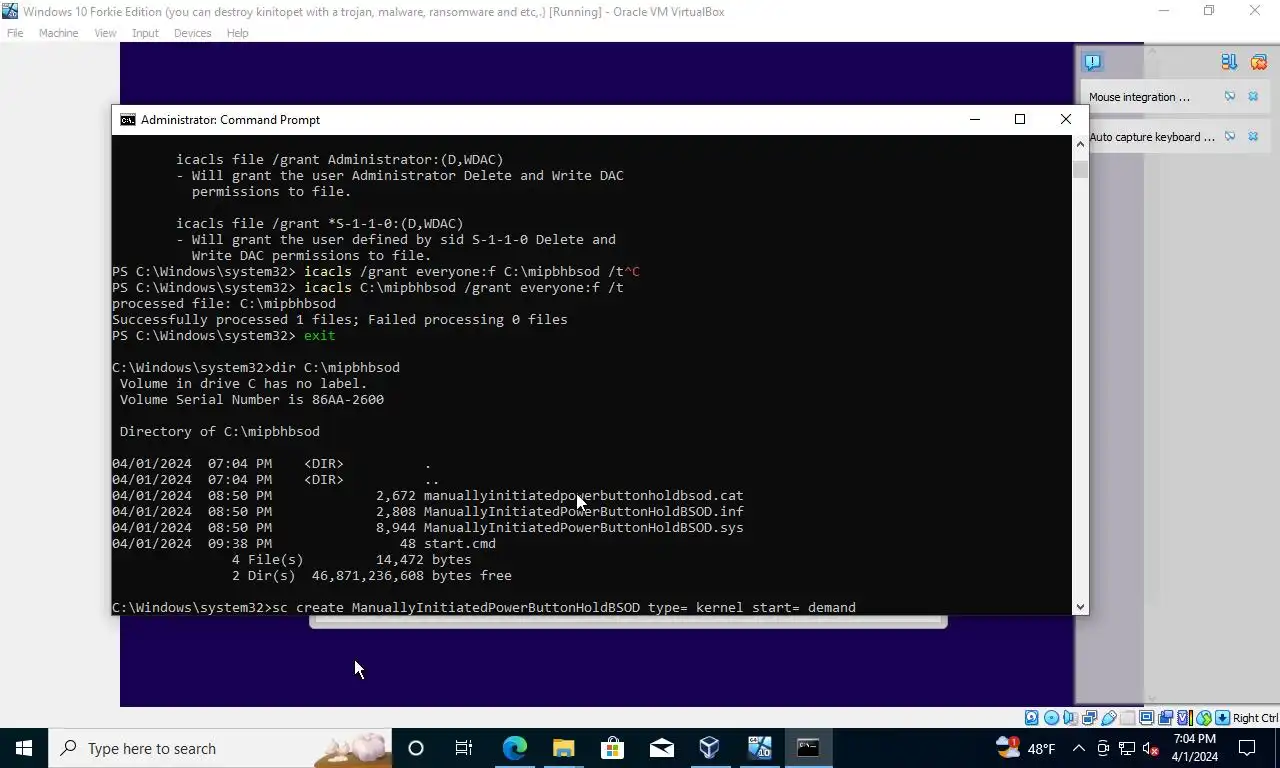
Task: Open the Machine menu
Action: [x=58, y=33]
